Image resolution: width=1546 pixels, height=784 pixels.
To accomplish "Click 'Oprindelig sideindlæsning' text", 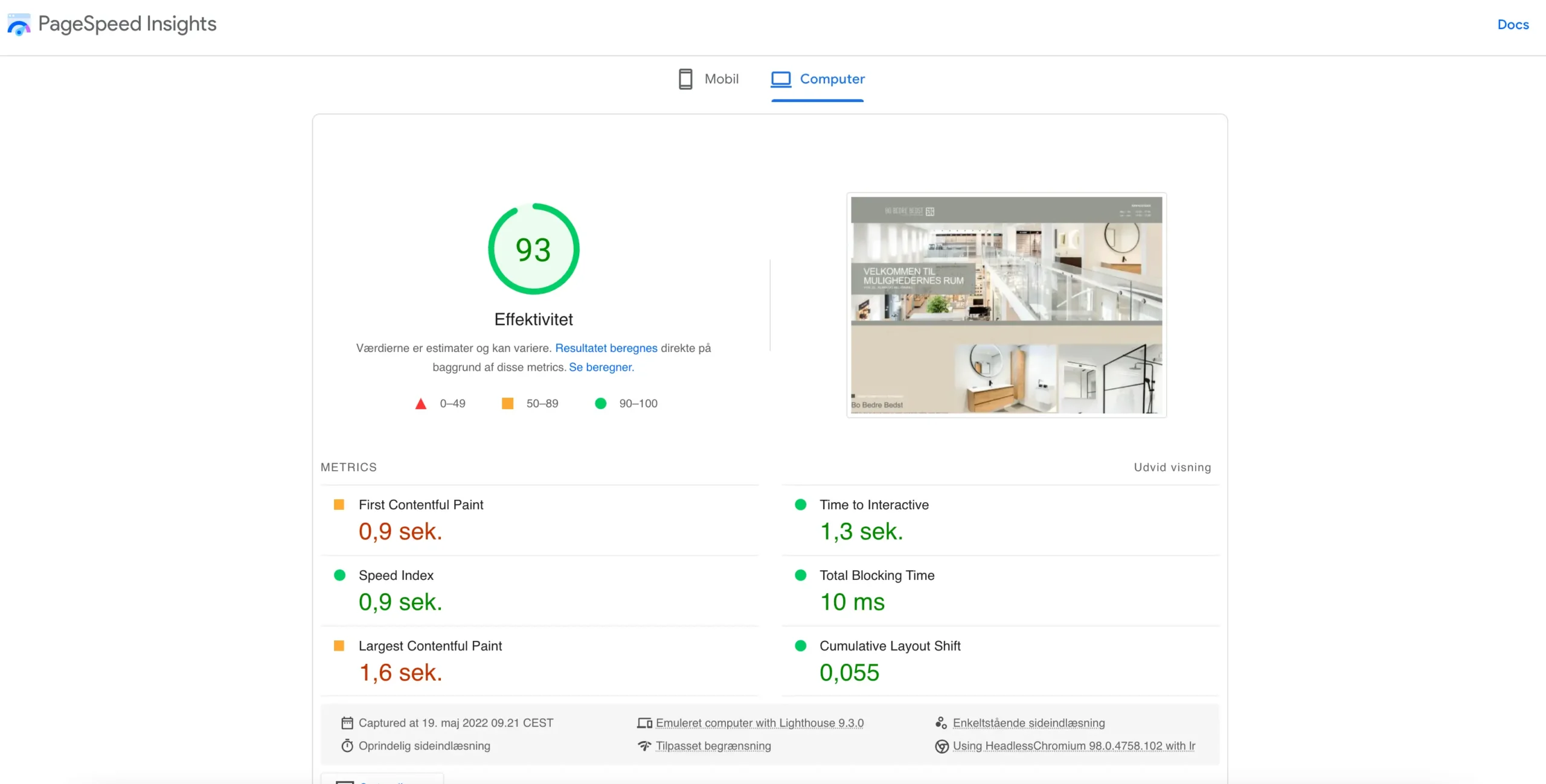I will tap(425, 746).
